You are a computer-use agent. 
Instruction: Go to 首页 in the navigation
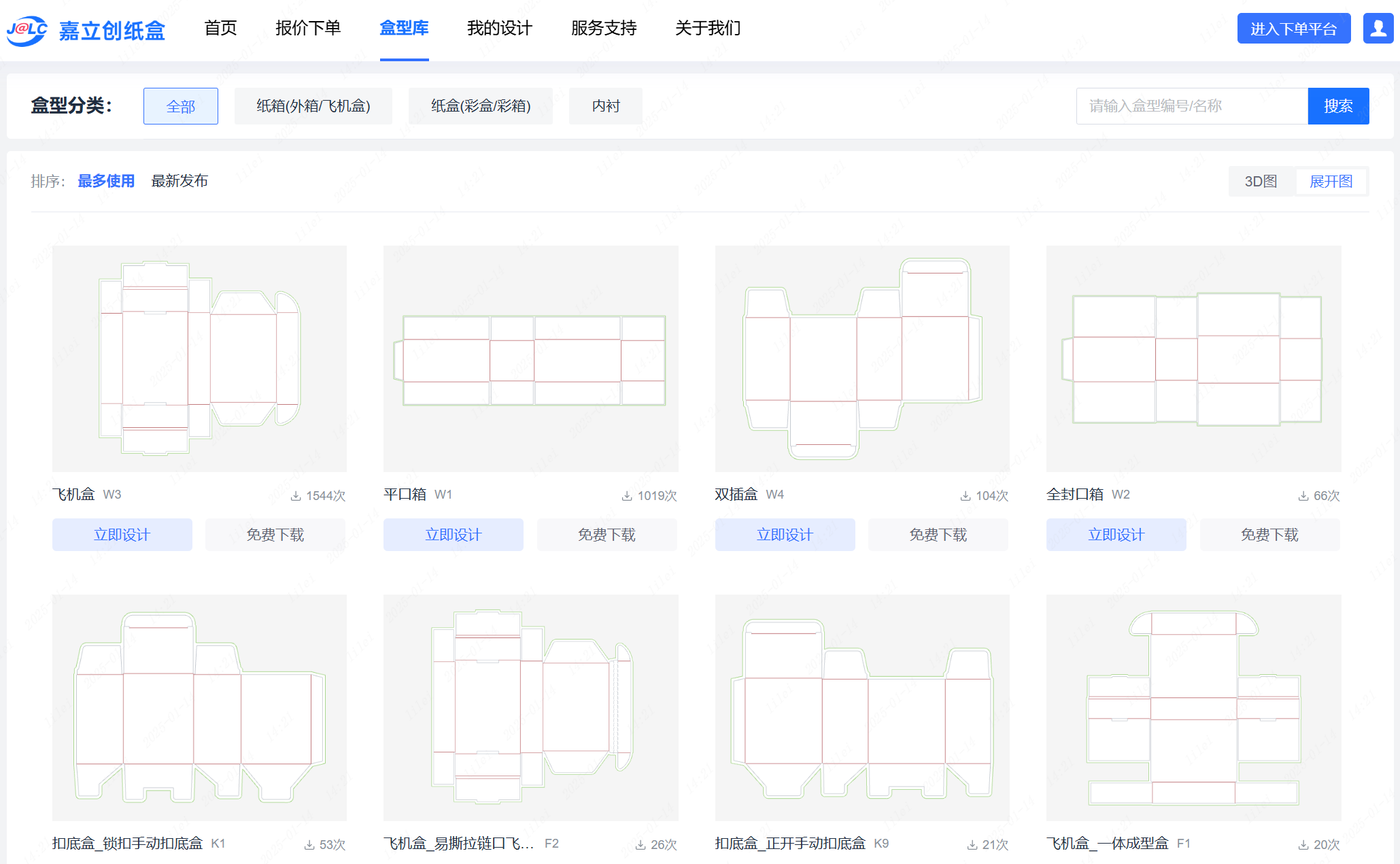click(x=220, y=28)
